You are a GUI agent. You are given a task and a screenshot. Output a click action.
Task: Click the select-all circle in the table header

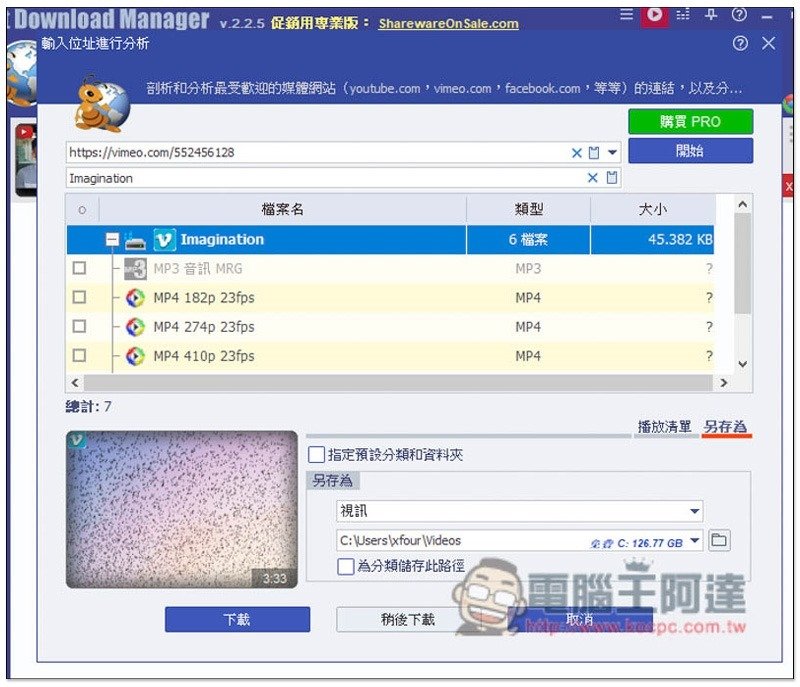pyautogui.click(x=82, y=210)
